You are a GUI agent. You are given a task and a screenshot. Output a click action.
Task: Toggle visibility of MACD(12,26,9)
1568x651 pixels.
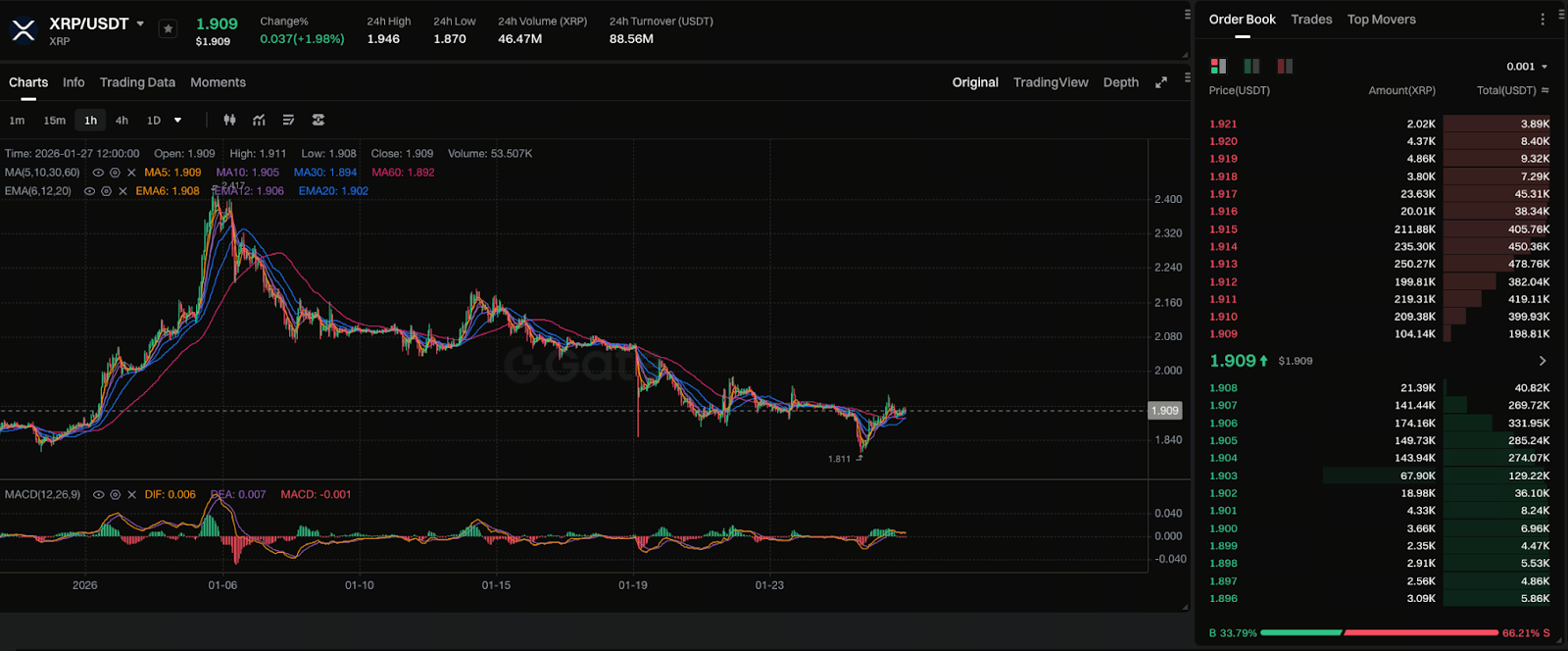click(98, 495)
